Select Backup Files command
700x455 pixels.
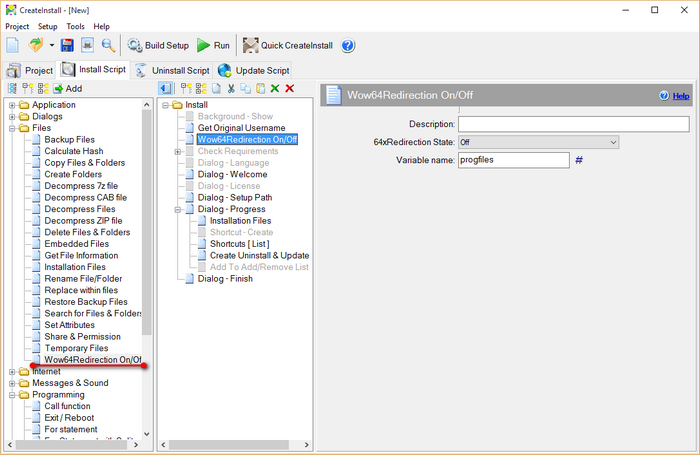pyautogui.click(x=69, y=139)
